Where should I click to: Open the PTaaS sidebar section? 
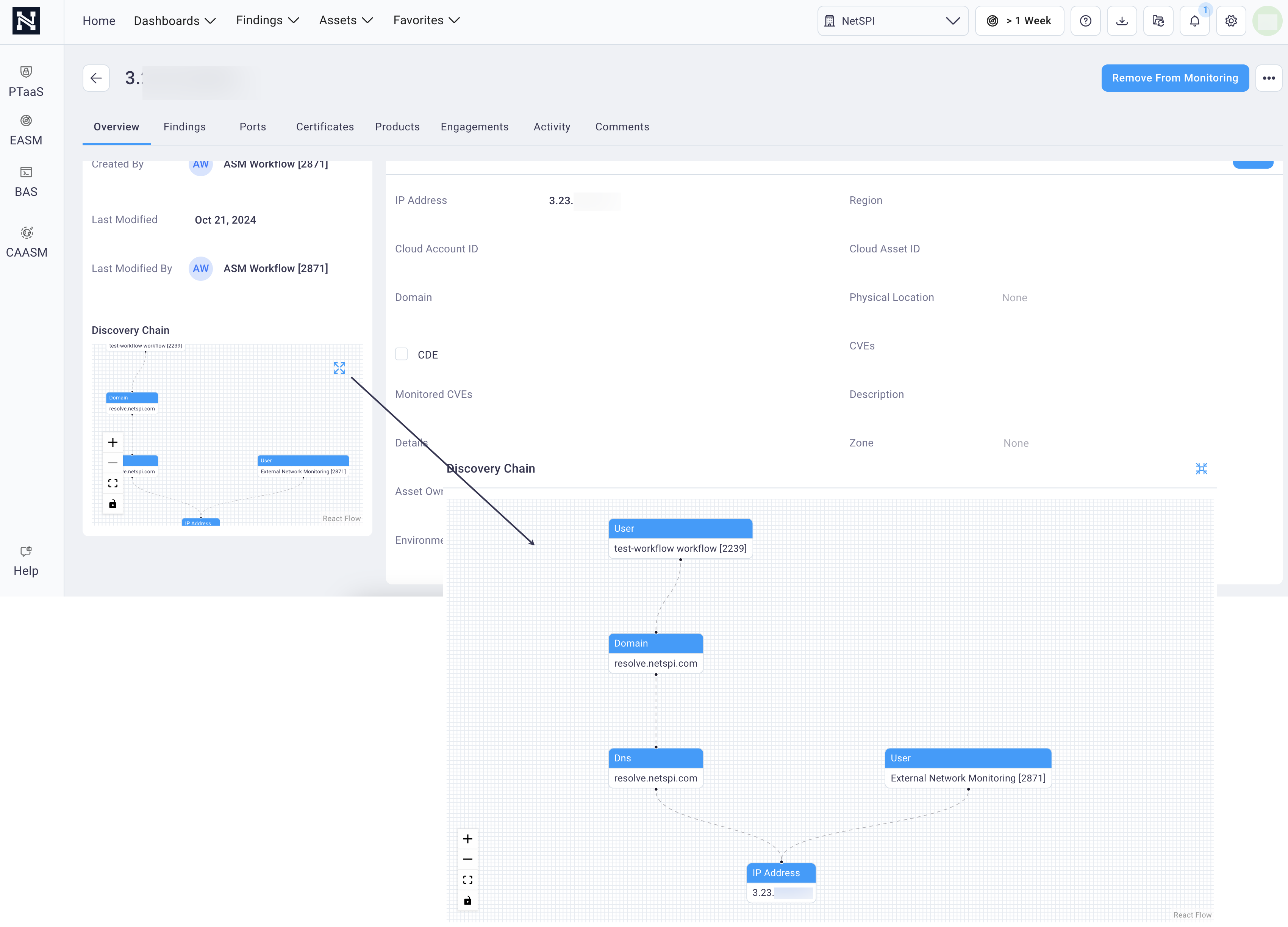pyautogui.click(x=26, y=82)
